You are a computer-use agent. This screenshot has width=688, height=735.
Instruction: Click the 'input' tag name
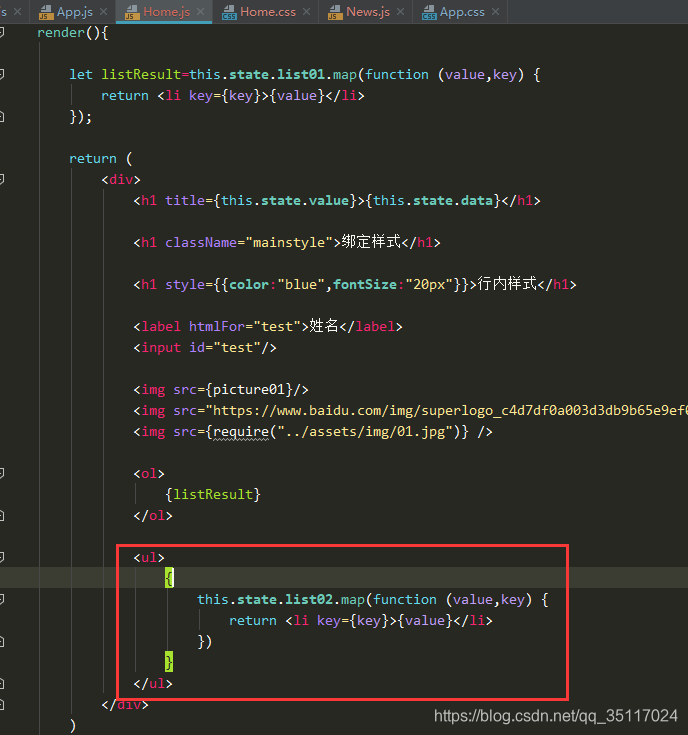click(x=161, y=347)
